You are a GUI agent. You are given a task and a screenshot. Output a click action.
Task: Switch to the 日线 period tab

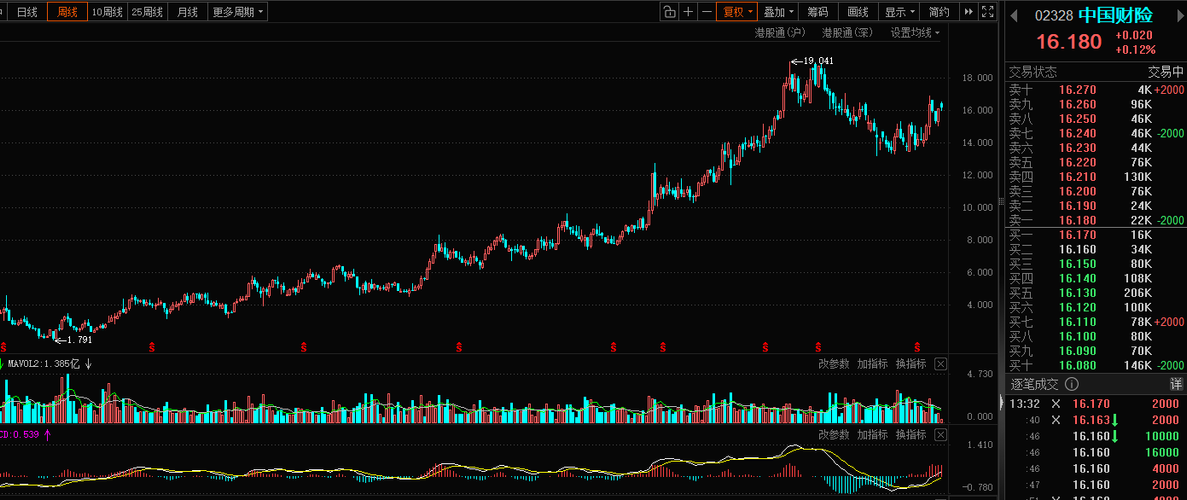[x=26, y=11]
